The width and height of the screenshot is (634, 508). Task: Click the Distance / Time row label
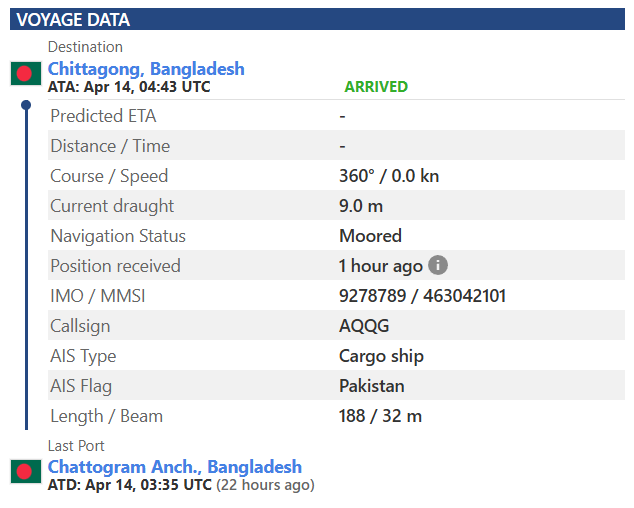pos(110,146)
